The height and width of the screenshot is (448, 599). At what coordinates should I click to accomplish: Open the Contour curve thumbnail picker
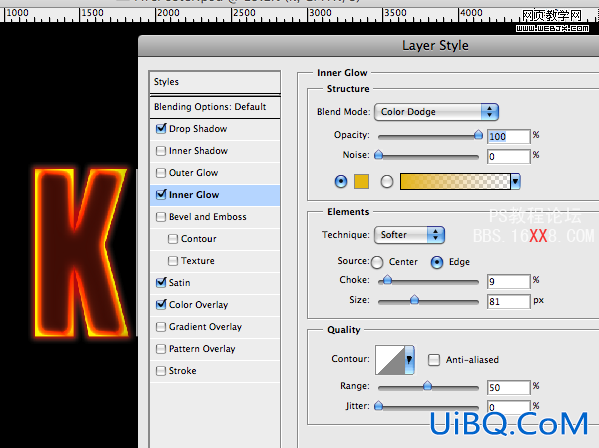click(390, 360)
